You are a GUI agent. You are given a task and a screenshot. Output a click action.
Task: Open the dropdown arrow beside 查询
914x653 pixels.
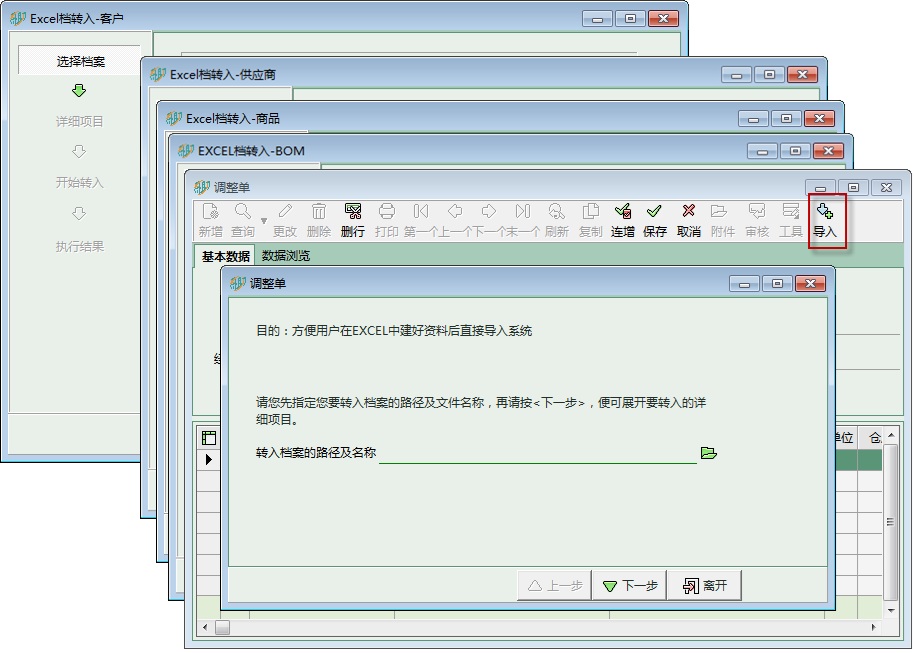pos(264,221)
